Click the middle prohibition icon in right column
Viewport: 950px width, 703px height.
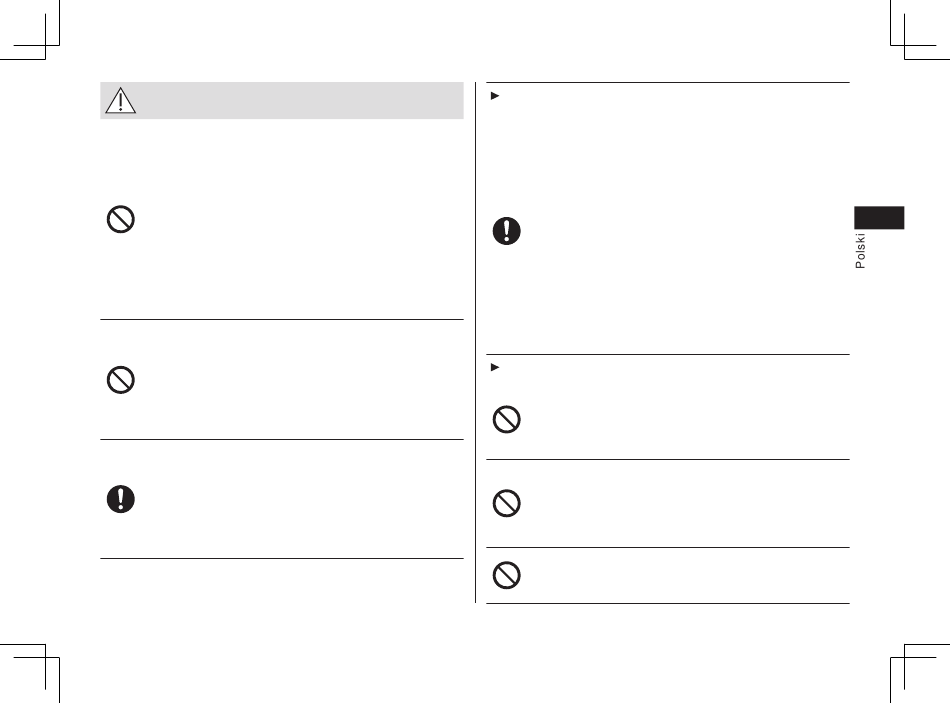tap(507, 503)
